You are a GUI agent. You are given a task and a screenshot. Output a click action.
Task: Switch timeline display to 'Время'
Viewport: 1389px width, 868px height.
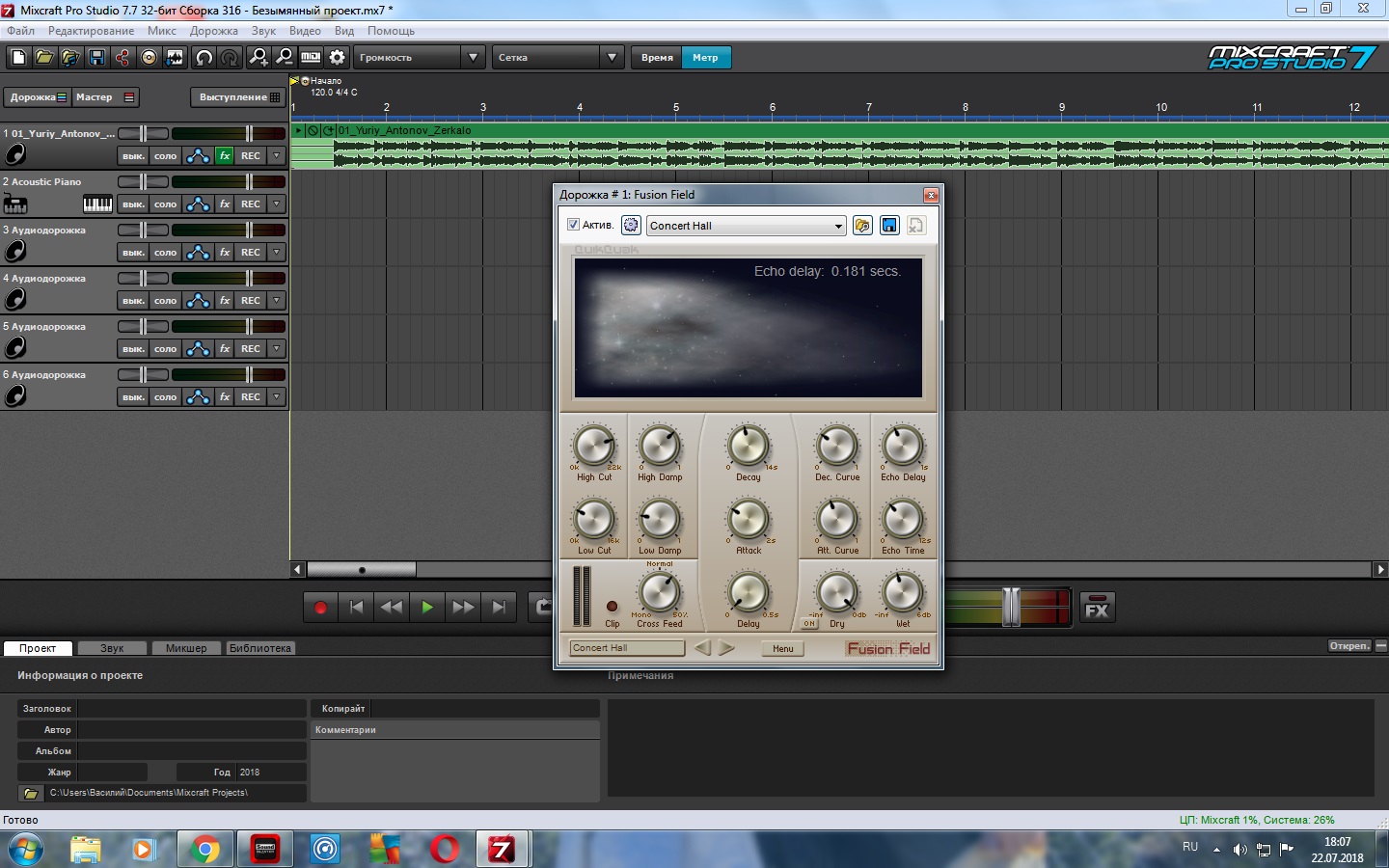(657, 58)
